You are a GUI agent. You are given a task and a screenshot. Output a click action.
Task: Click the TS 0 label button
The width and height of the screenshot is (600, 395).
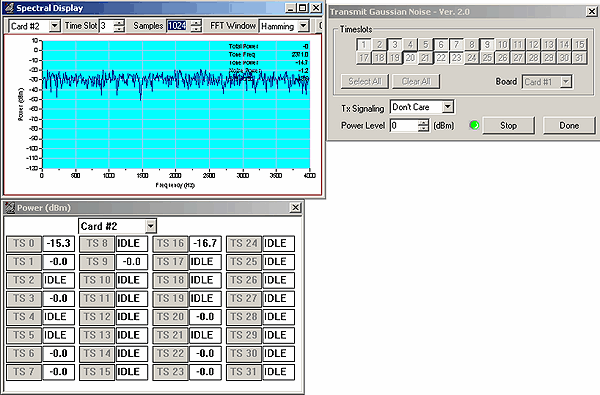[x=24, y=243]
